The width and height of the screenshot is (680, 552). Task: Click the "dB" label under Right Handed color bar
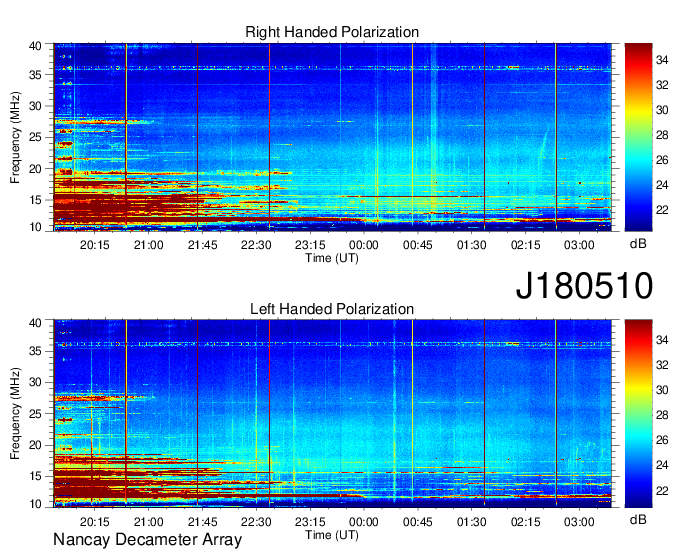pos(638,244)
